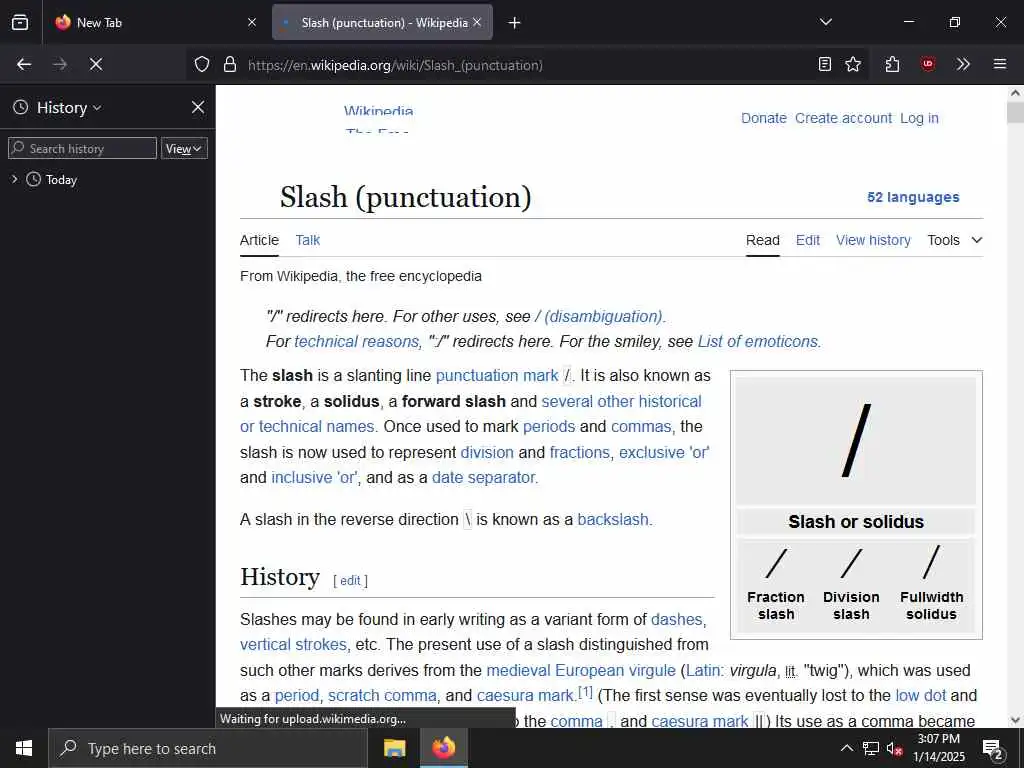Open tracking protection shield icon
The image size is (1024, 768).
pyautogui.click(x=202, y=64)
